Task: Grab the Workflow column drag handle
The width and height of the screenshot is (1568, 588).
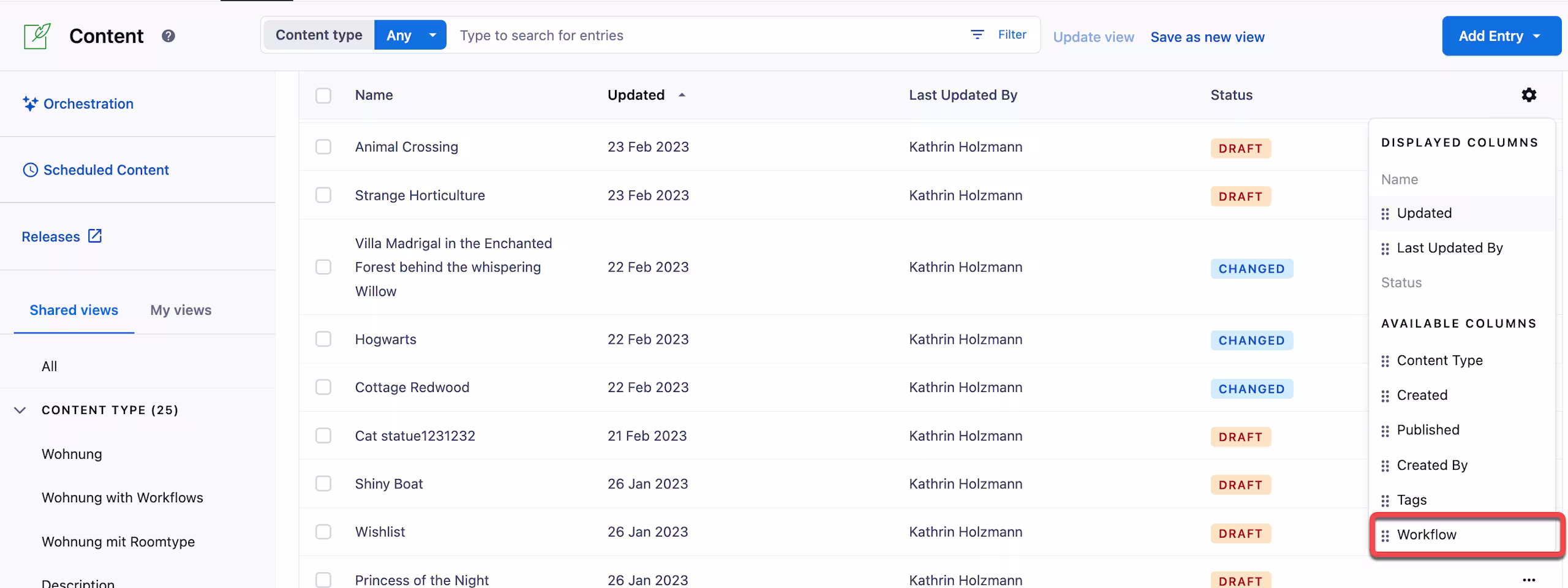Action: [x=1385, y=536]
